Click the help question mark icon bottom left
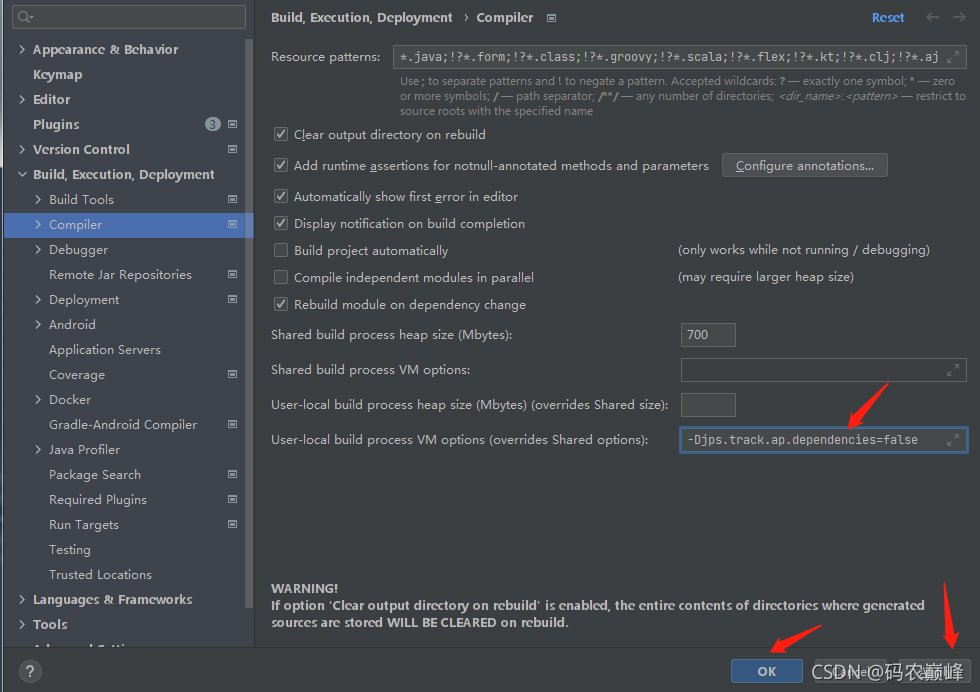Viewport: 980px width, 692px height. (29, 671)
